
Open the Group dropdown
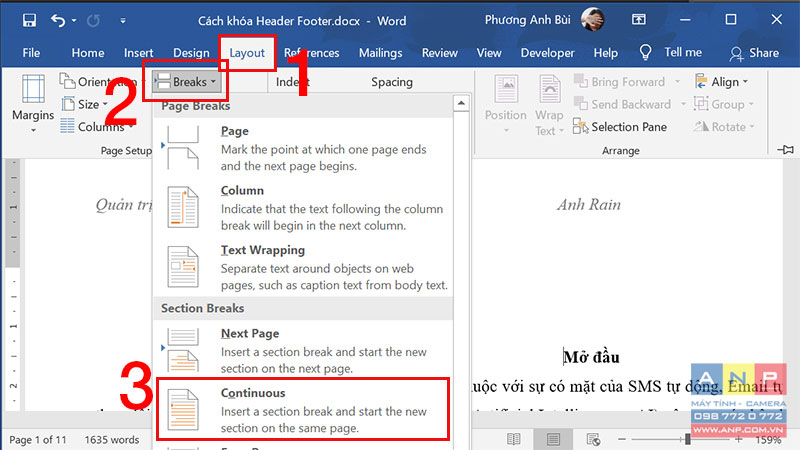pyautogui.click(x=724, y=104)
